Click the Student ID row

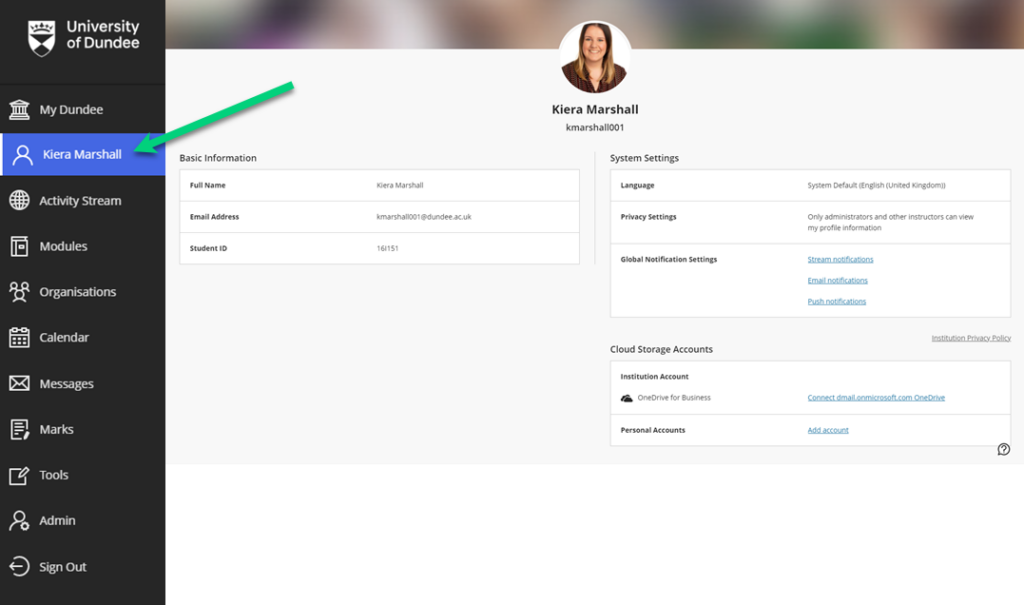[x=379, y=248]
